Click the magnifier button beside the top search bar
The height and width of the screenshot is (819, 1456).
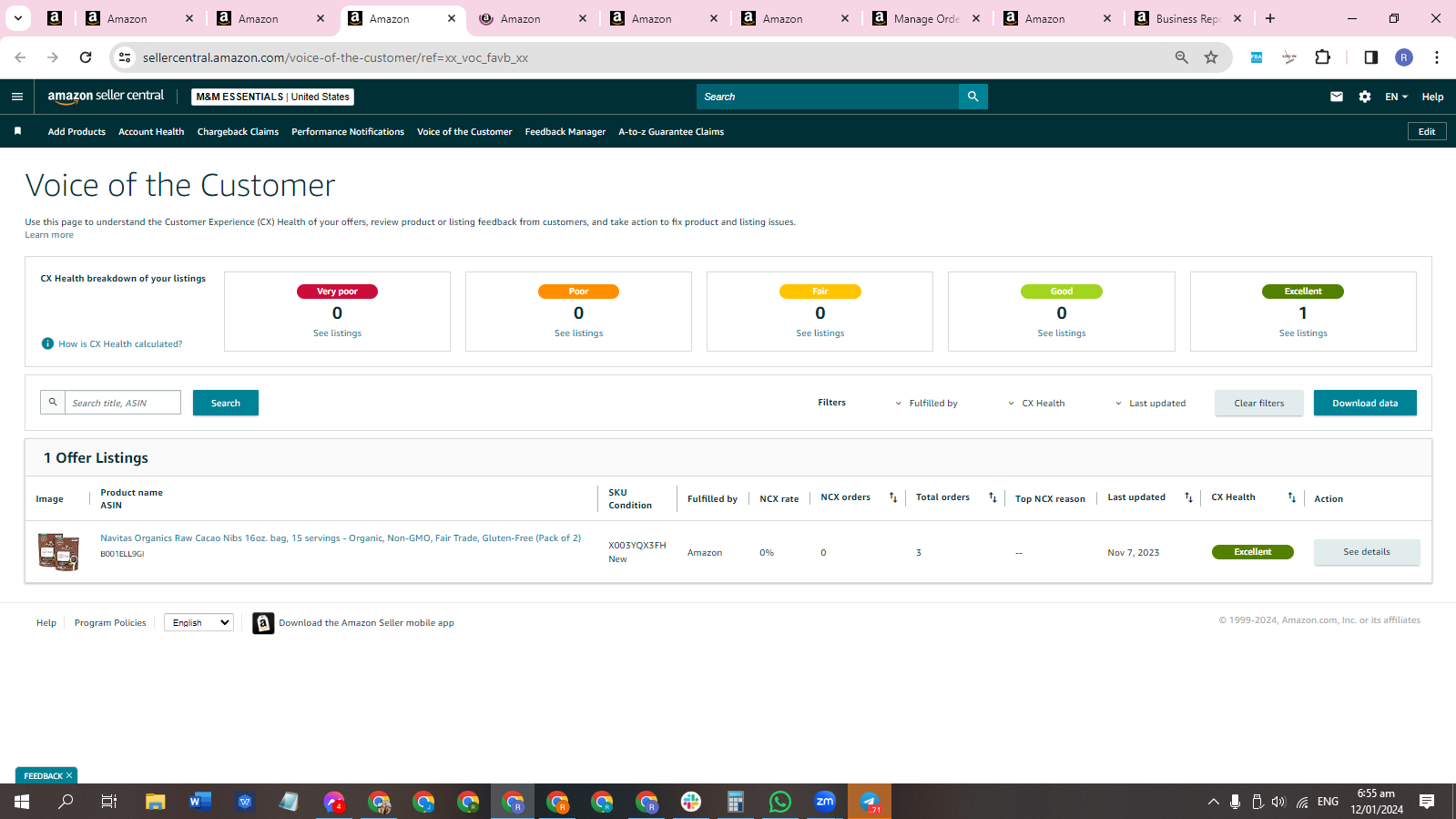pyautogui.click(x=972, y=97)
